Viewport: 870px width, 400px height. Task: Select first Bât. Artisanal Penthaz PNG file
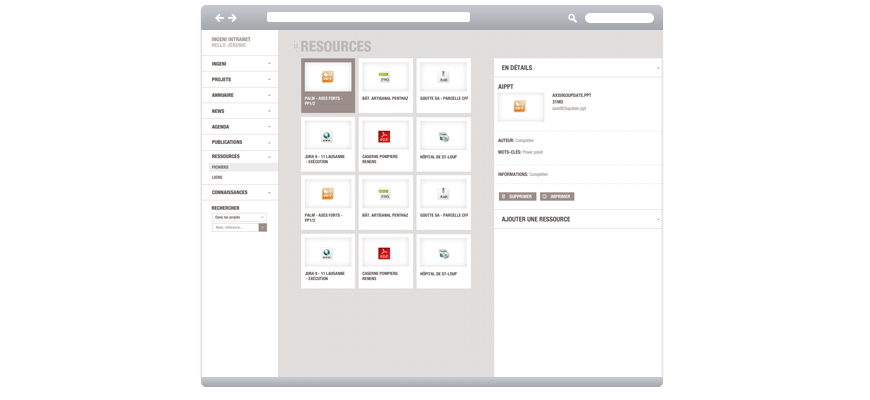pos(384,77)
